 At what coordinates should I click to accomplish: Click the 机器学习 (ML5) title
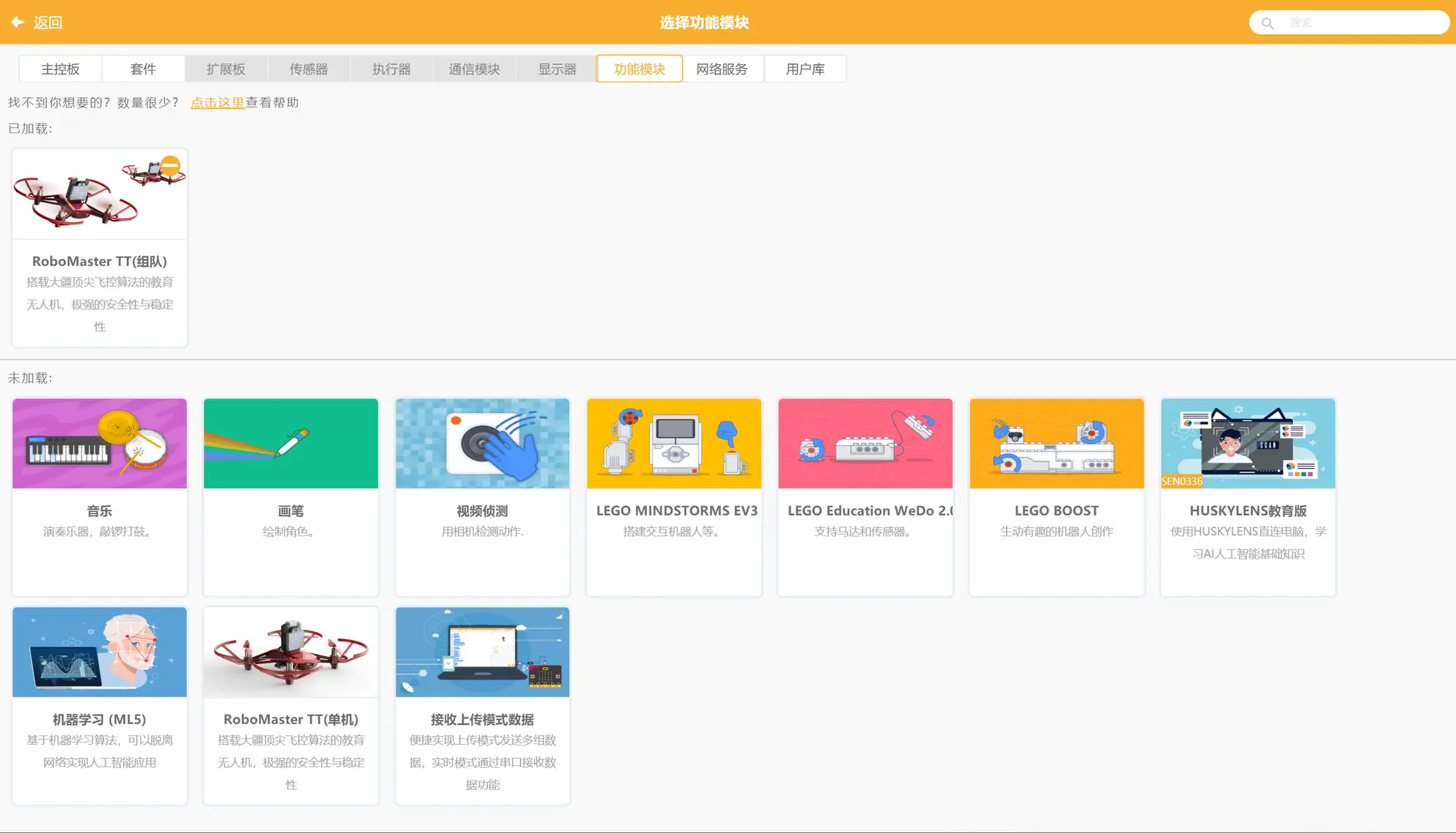pyautogui.click(x=100, y=720)
